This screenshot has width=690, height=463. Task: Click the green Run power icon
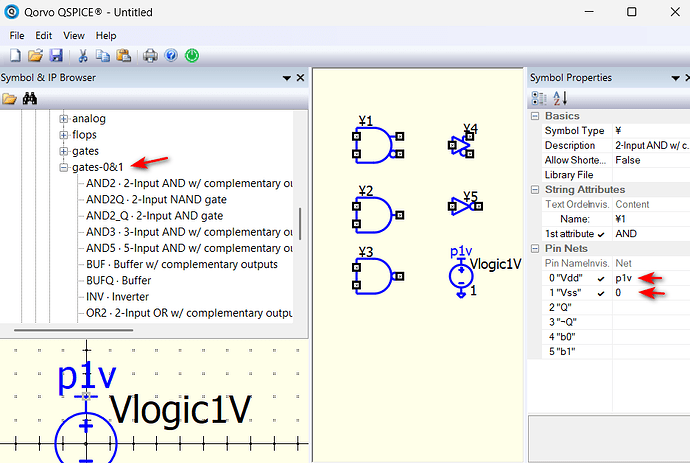pyautogui.click(x=192, y=54)
